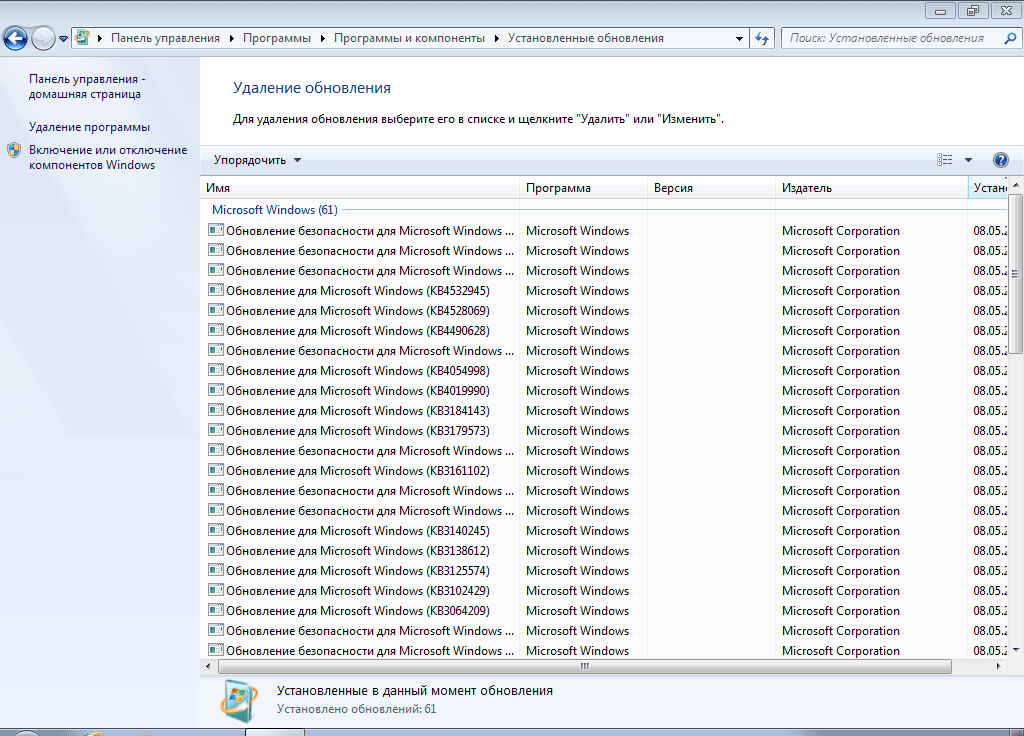Click the icon of update KB4528069
This screenshot has width=1024, height=736.
[216, 310]
